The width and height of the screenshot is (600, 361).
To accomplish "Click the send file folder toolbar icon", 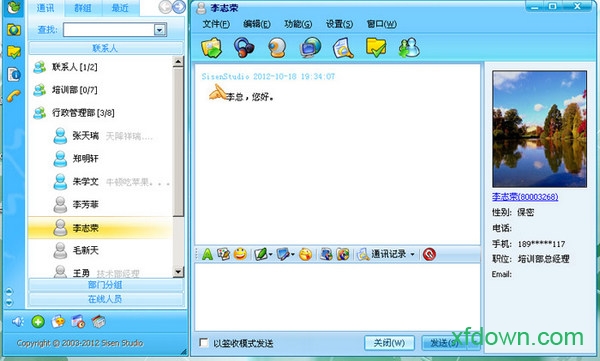I will [x=211, y=48].
